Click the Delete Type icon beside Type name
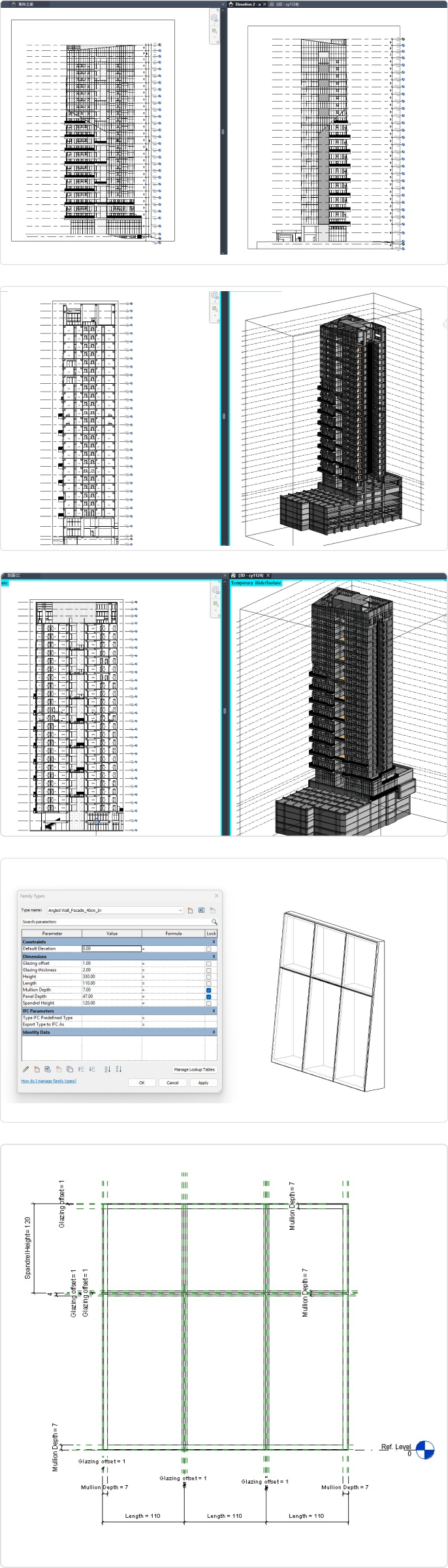This screenshot has height=1568, width=448. coord(212,910)
